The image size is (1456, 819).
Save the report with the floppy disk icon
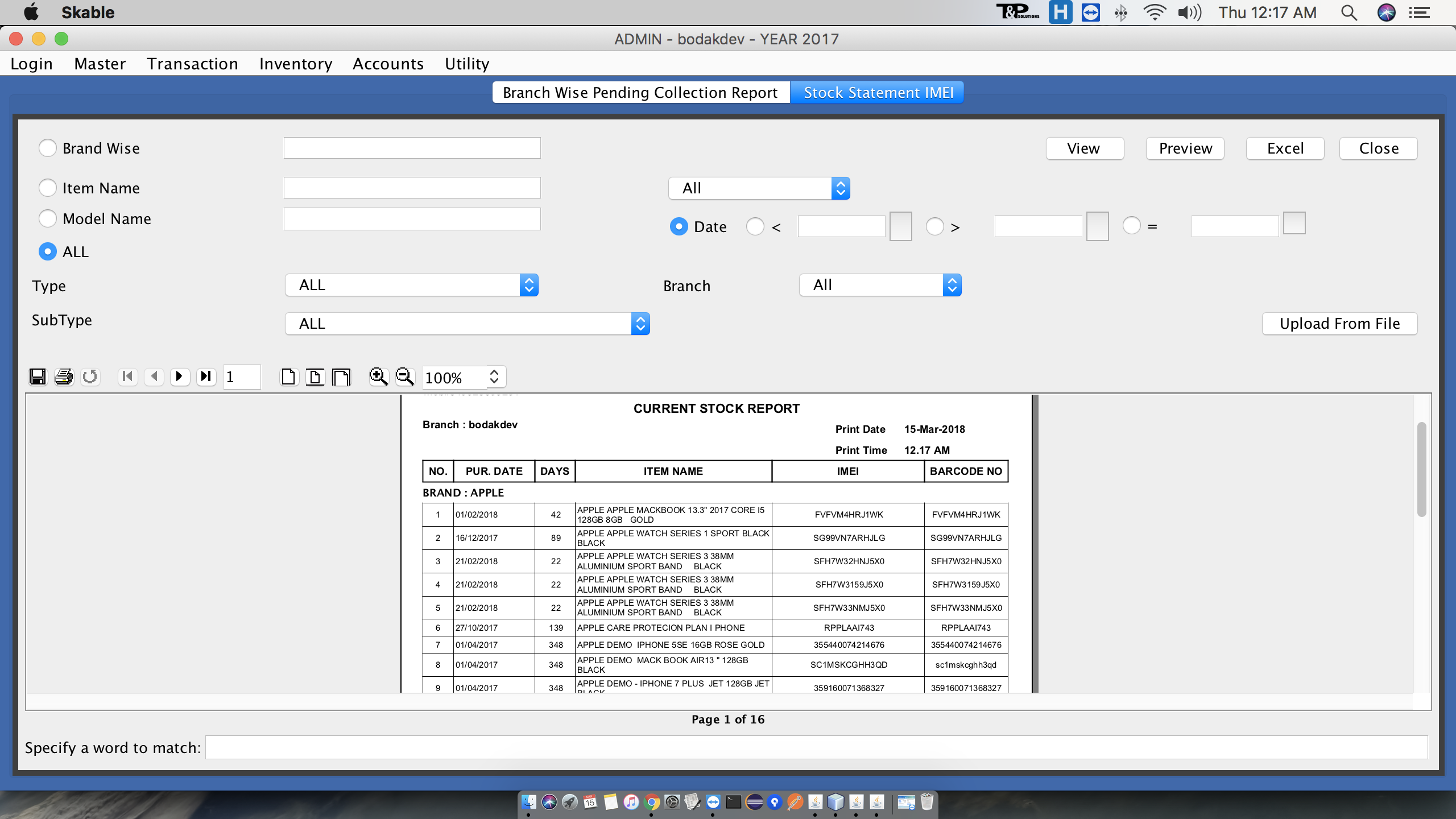click(x=38, y=377)
